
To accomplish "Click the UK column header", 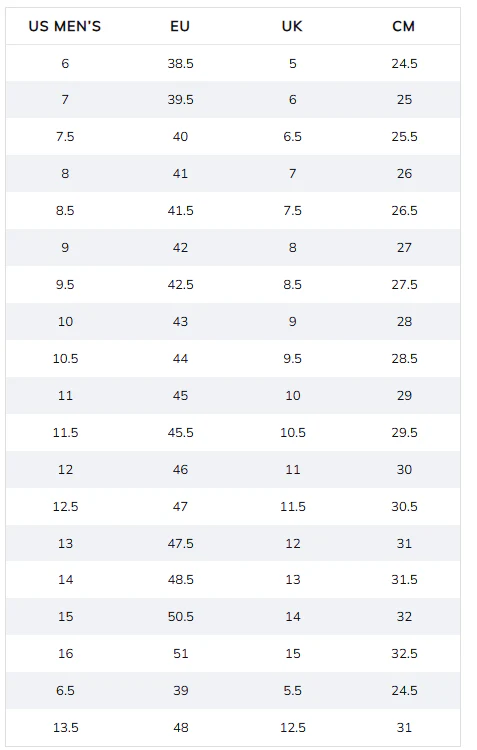I will (292, 26).
